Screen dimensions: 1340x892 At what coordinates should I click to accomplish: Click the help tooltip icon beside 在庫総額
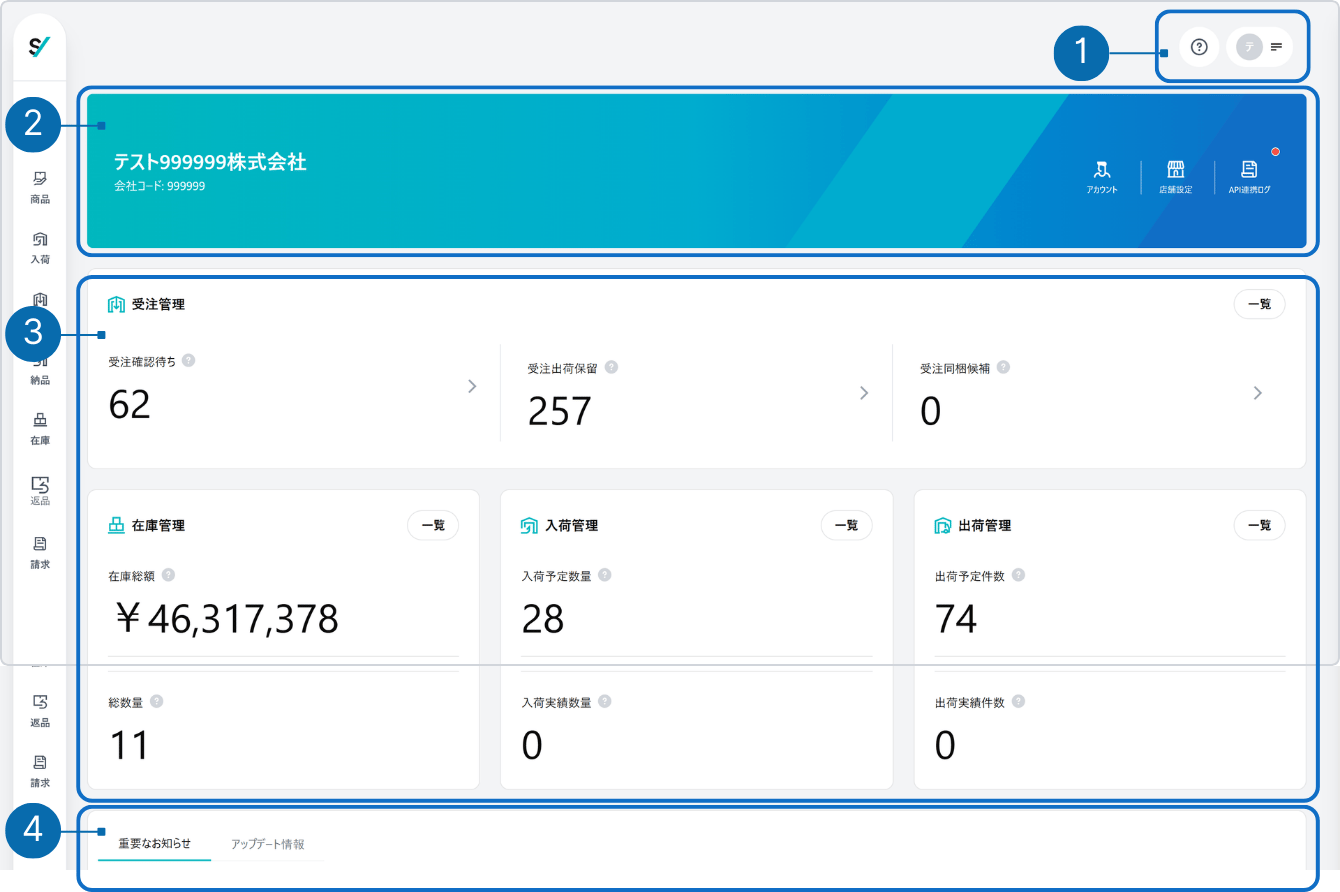coord(168,575)
